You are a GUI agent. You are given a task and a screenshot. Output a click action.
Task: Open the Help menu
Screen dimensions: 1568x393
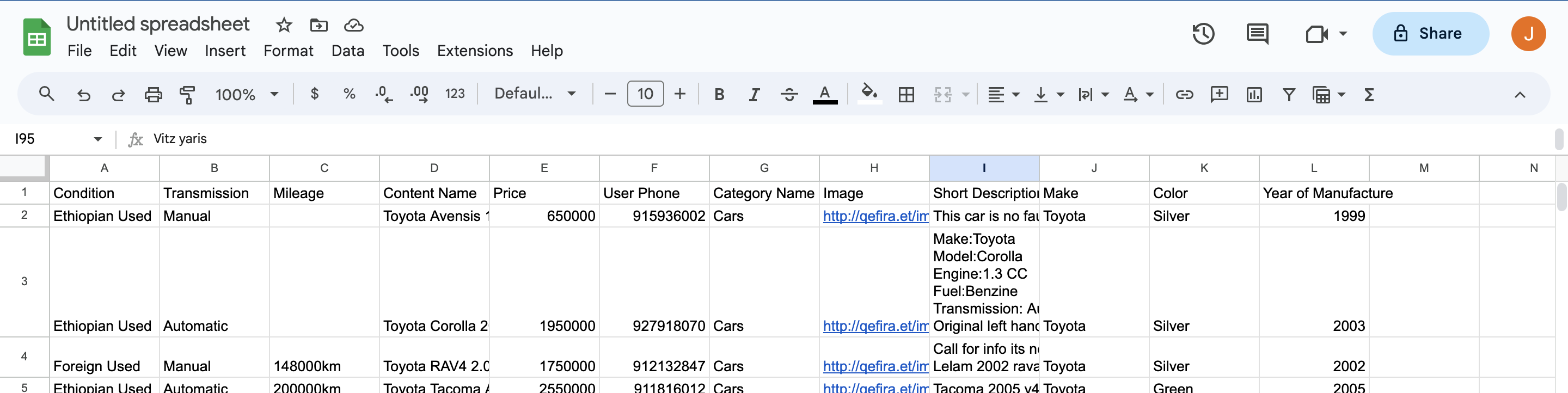547,51
